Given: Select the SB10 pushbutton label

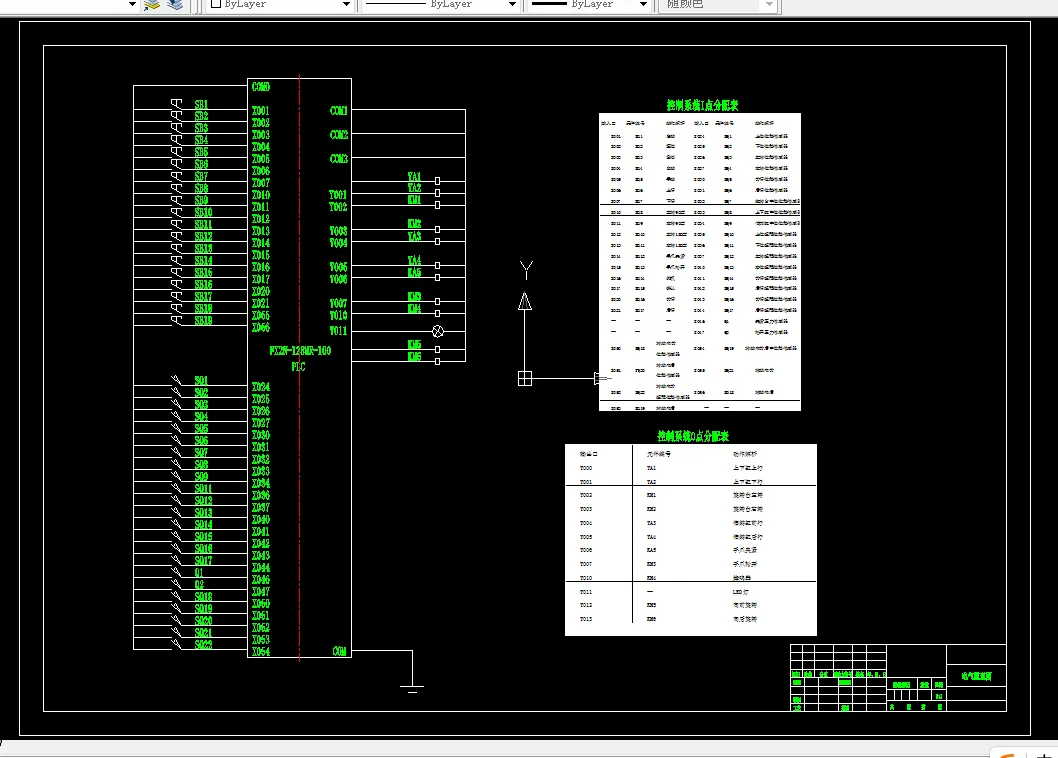Looking at the screenshot, I should pyautogui.click(x=203, y=213).
